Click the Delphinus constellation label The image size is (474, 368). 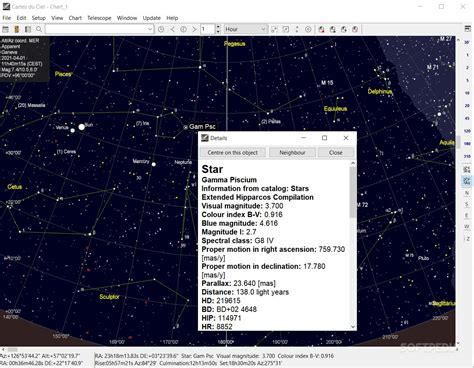(380, 92)
